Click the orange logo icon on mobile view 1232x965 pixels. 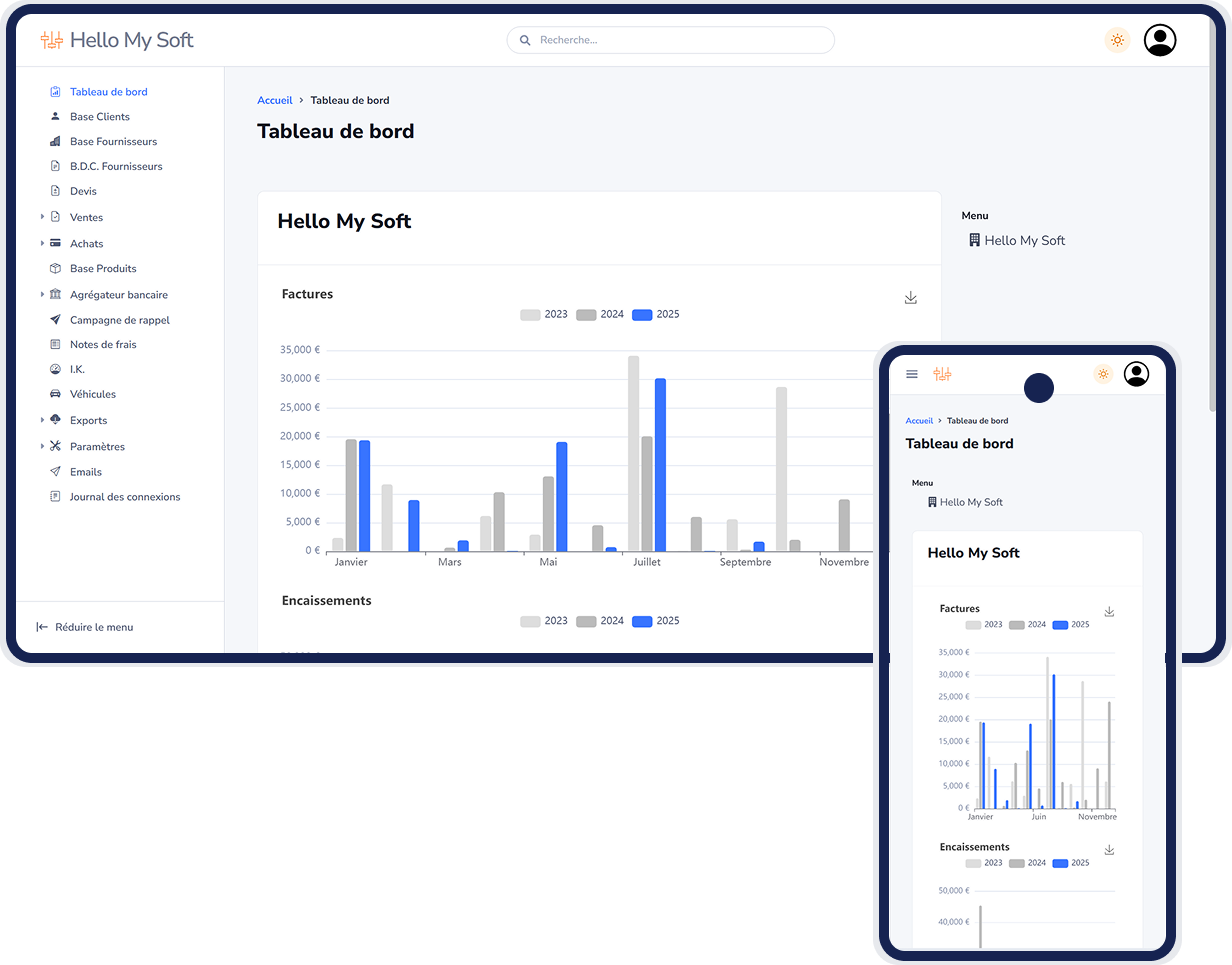pyautogui.click(x=942, y=374)
